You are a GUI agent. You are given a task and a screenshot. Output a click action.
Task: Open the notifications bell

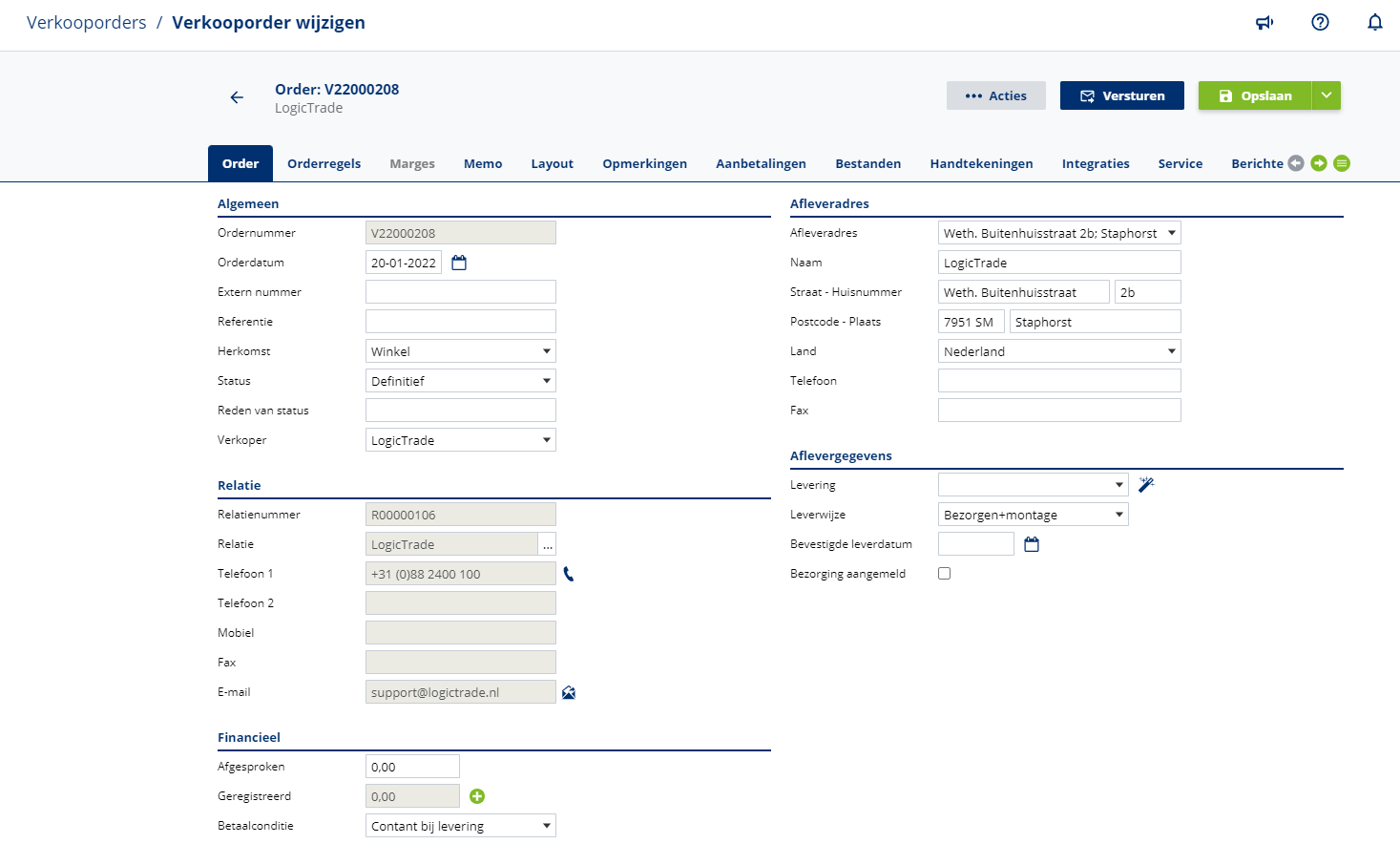(x=1374, y=23)
